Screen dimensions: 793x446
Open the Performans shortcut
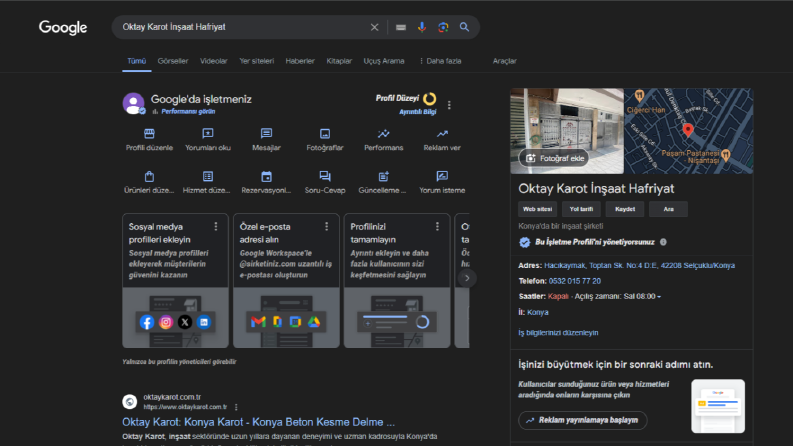pos(384,140)
